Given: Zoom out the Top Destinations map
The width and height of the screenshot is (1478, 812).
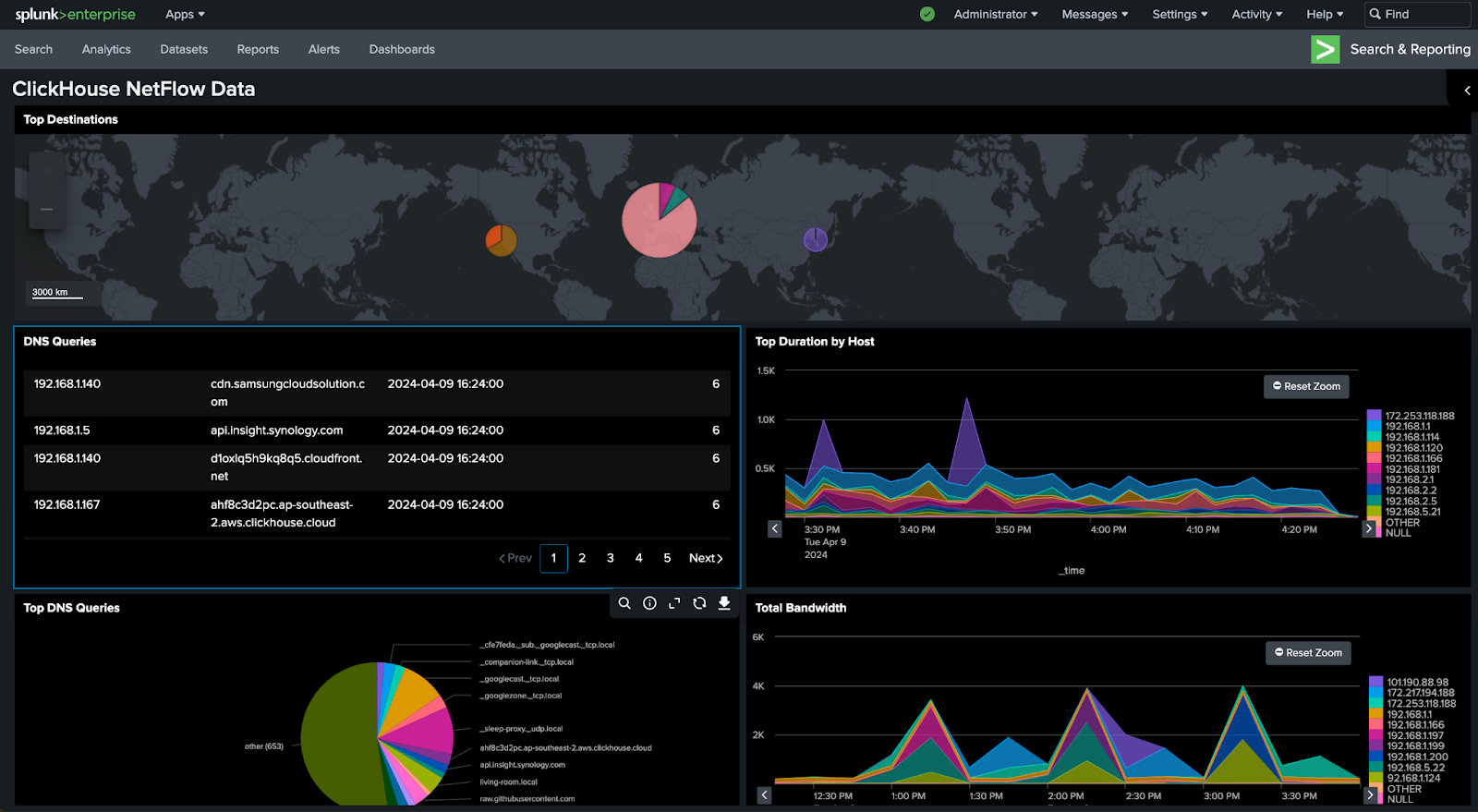Looking at the screenshot, I should point(46,210).
